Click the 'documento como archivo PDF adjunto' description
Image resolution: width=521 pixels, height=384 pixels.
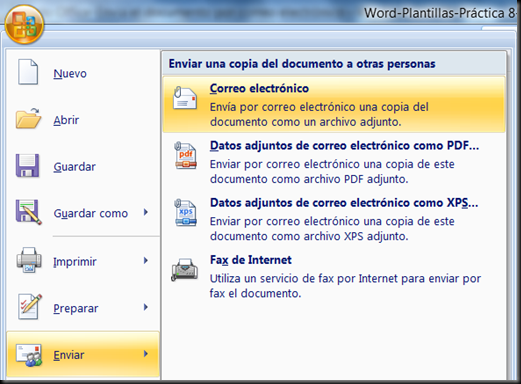(x=309, y=179)
